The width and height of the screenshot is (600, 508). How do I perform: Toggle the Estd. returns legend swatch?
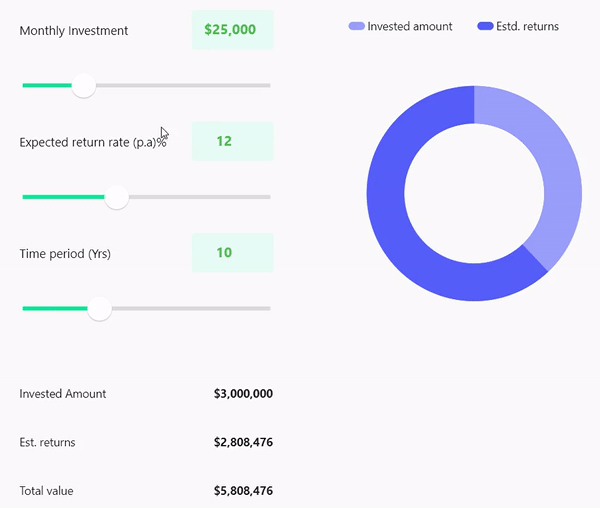pyautogui.click(x=485, y=26)
